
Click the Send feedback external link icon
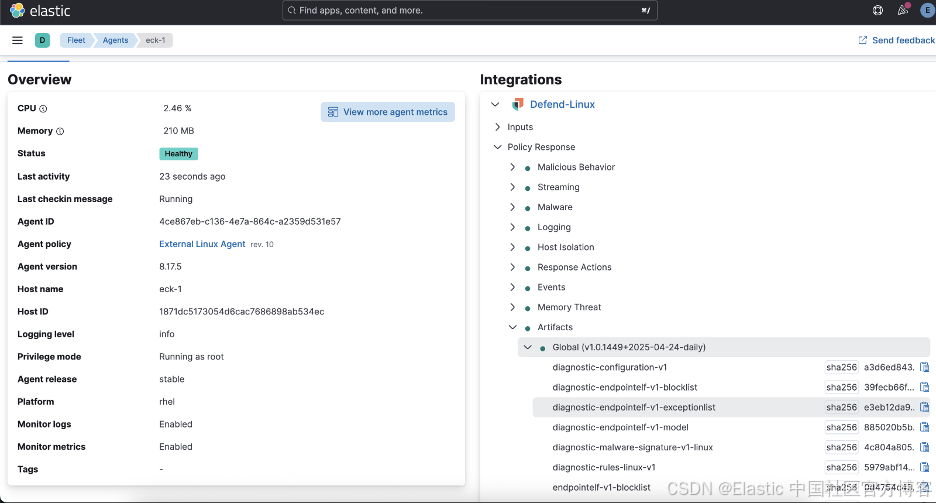pyautogui.click(x=863, y=40)
